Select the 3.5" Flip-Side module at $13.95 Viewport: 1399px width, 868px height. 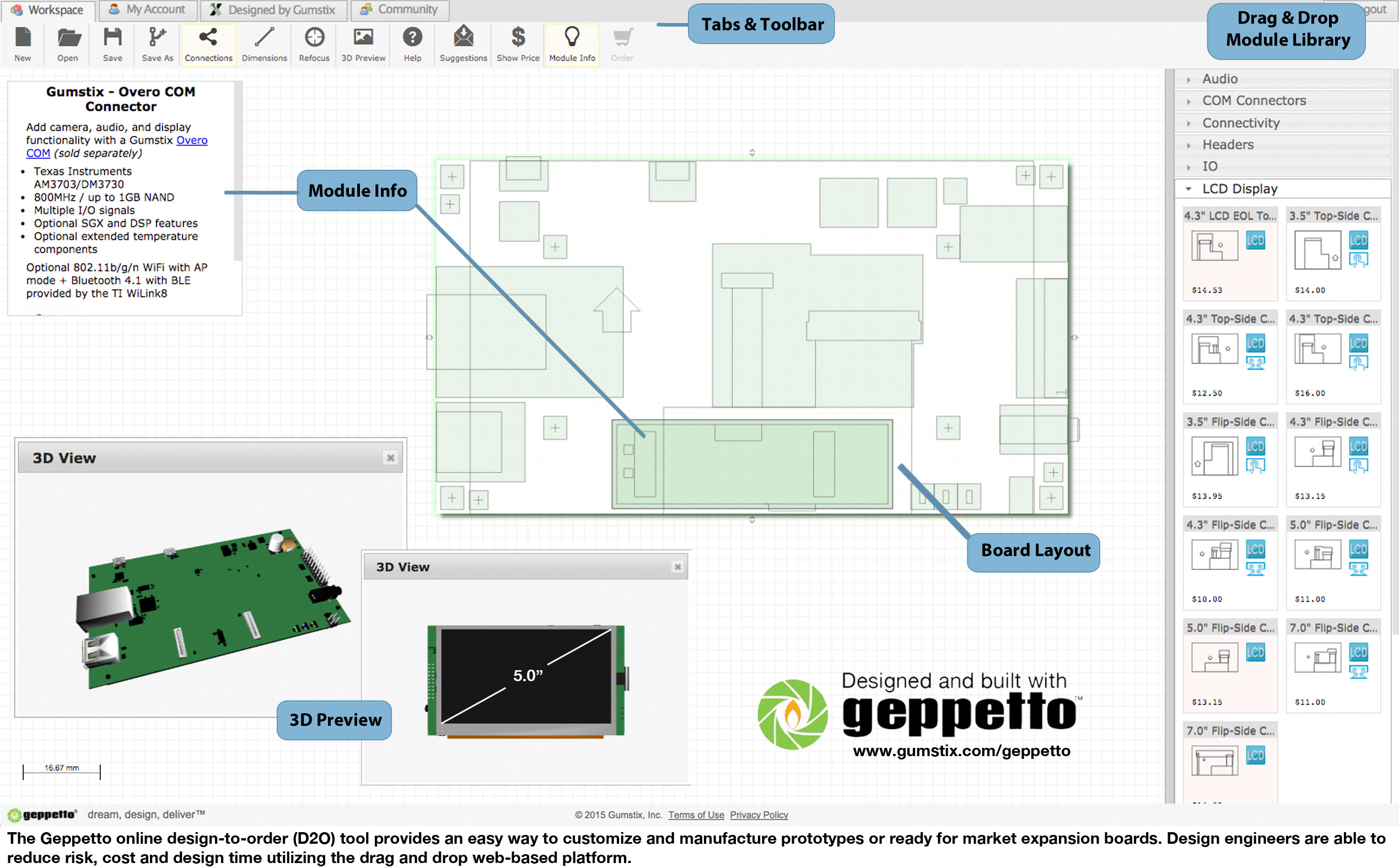tap(1230, 459)
